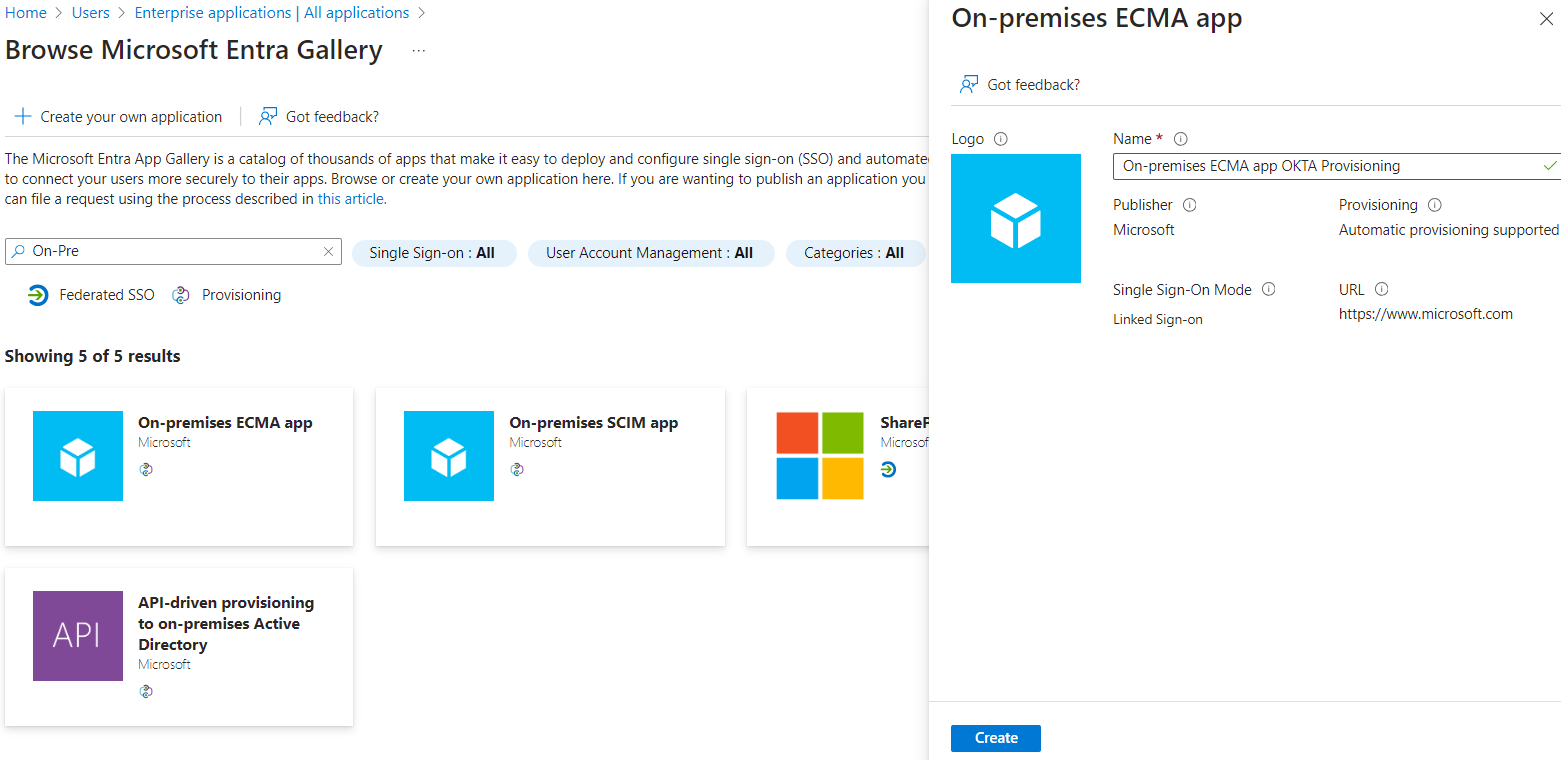Viewport: 1561px width, 760px height.
Task: Edit the Name field for the app
Action: click(x=1337, y=166)
